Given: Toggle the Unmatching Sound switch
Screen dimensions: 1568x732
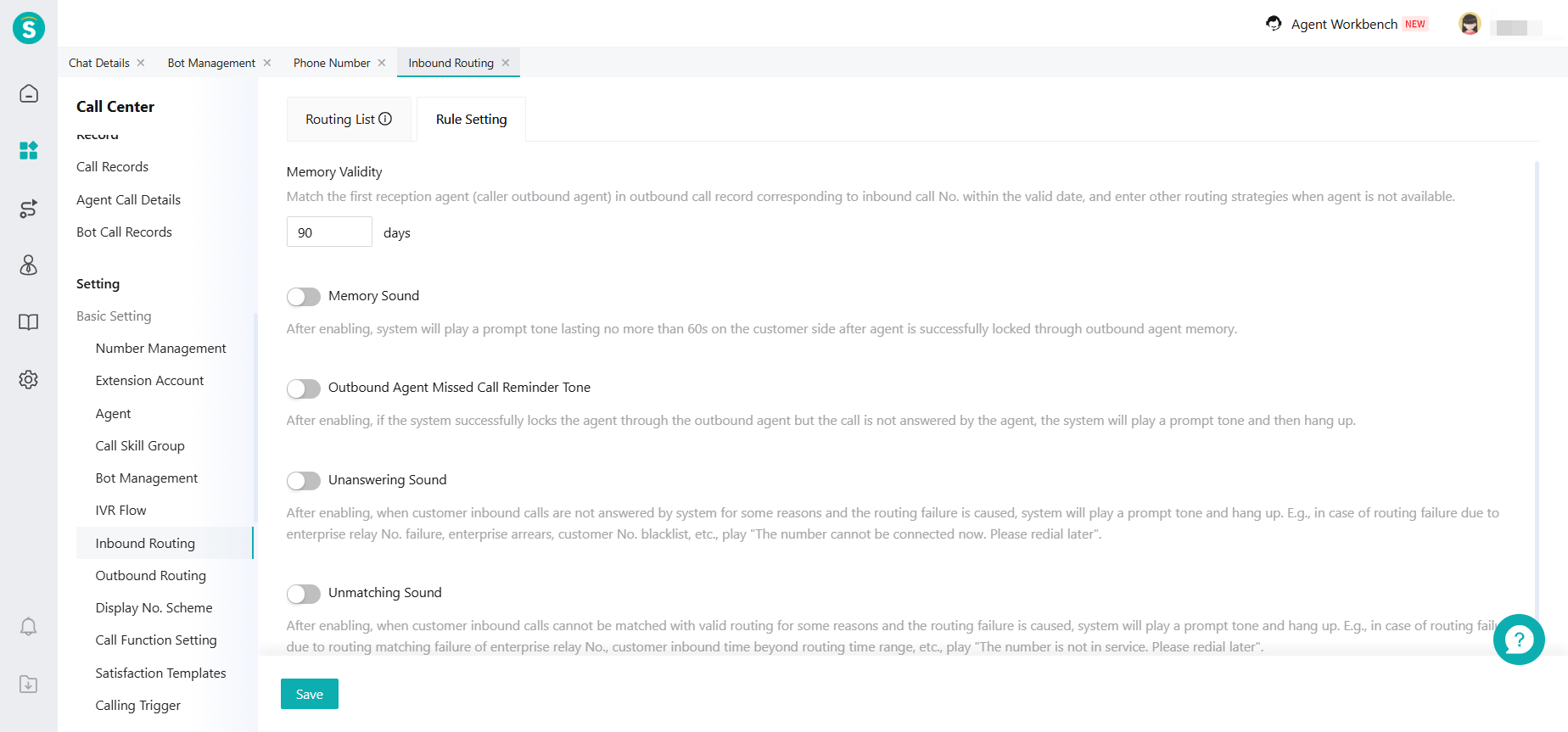Looking at the screenshot, I should (x=304, y=594).
